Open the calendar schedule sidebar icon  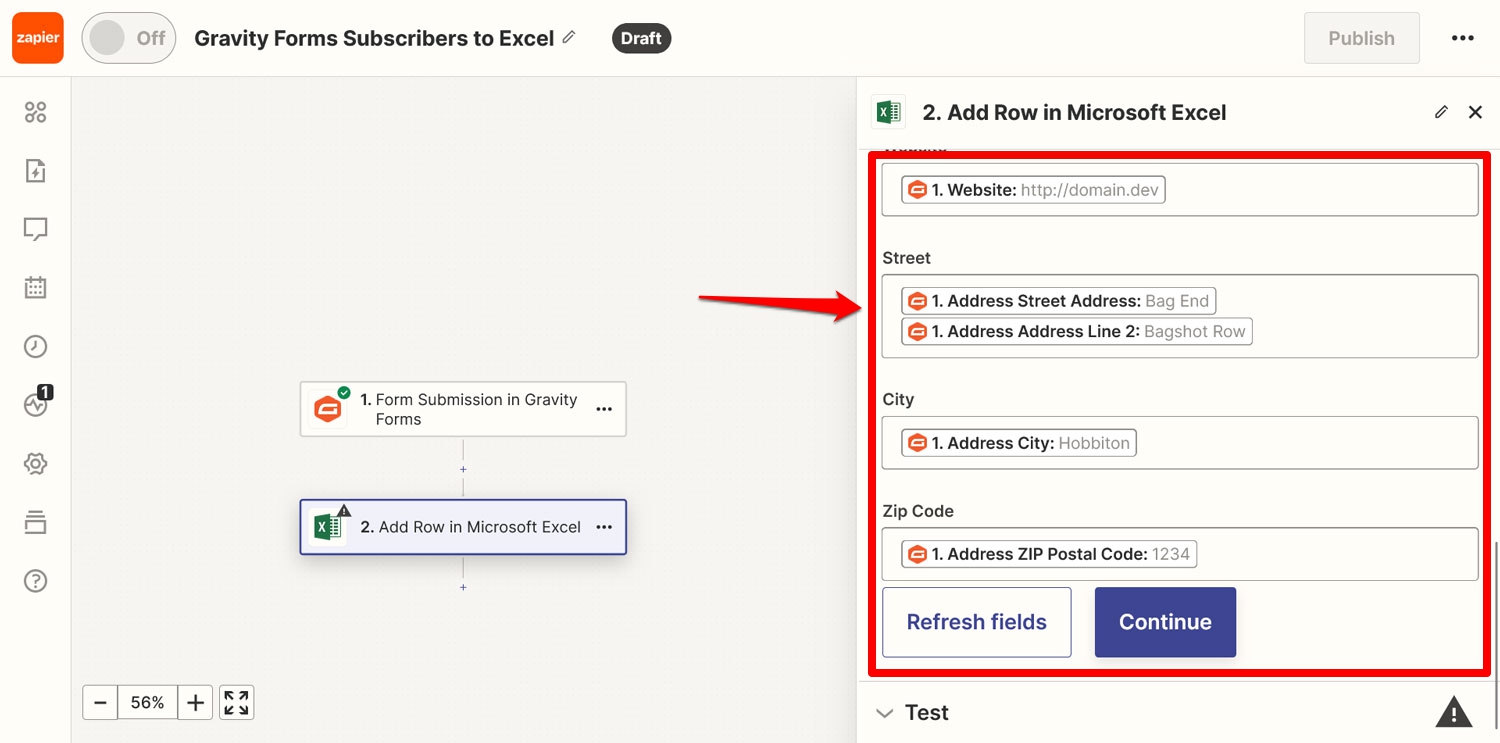[x=35, y=288]
